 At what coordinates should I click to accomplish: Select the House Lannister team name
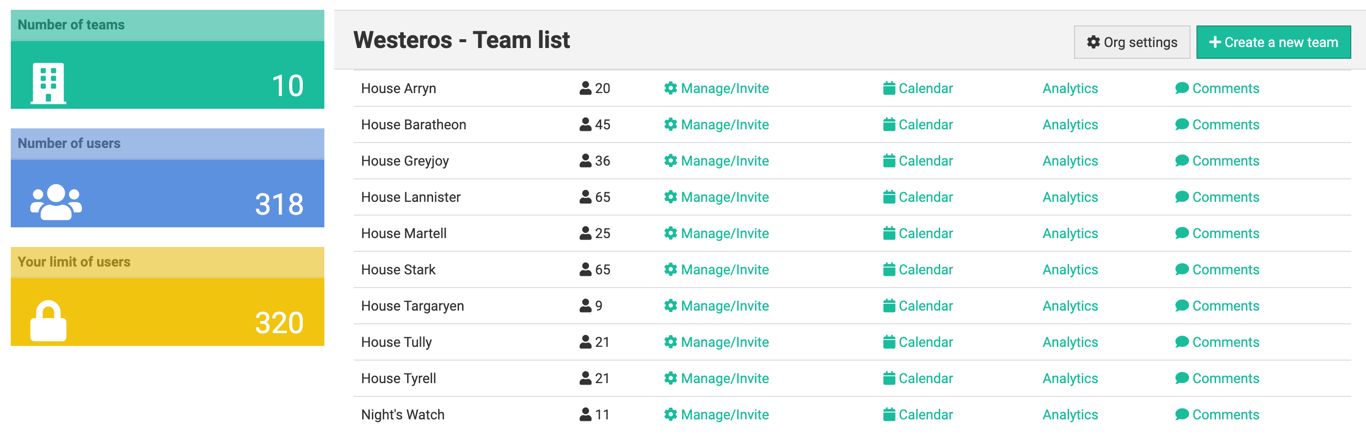tap(411, 197)
